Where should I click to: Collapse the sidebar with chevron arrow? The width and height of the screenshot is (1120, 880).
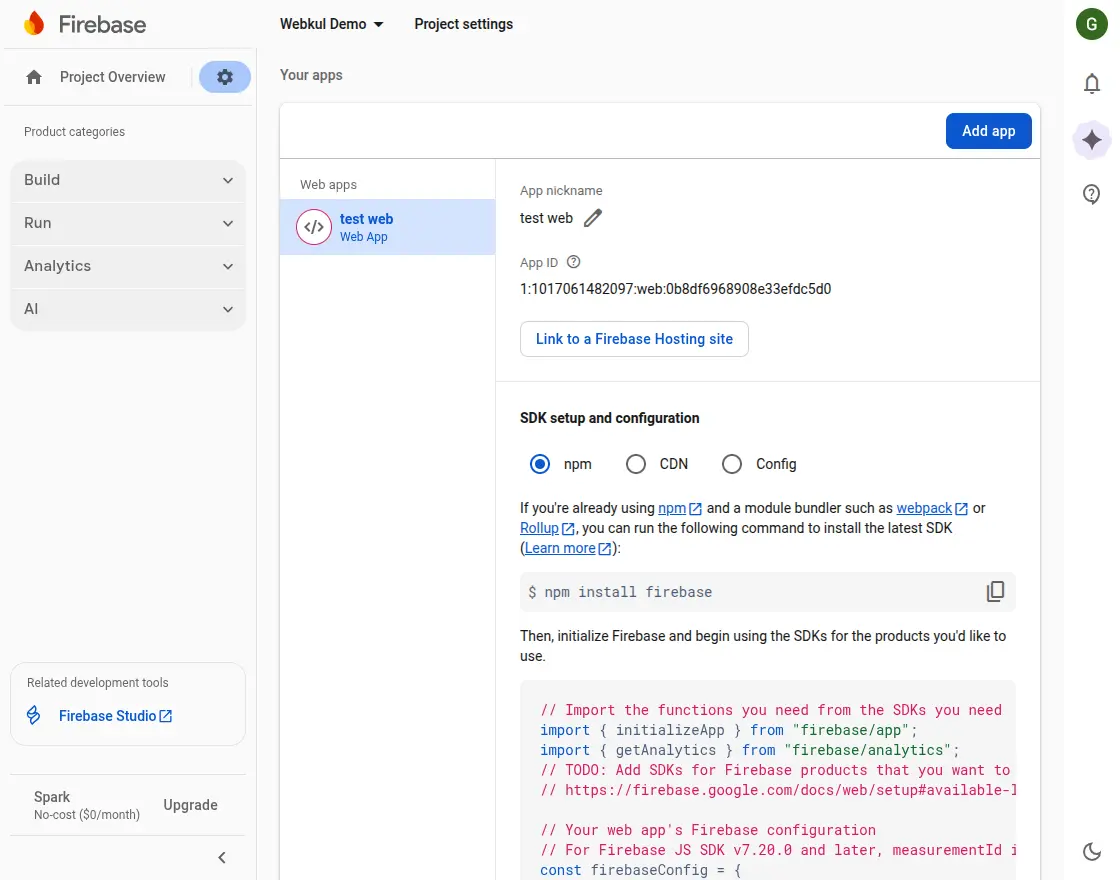click(x=222, y=857)
